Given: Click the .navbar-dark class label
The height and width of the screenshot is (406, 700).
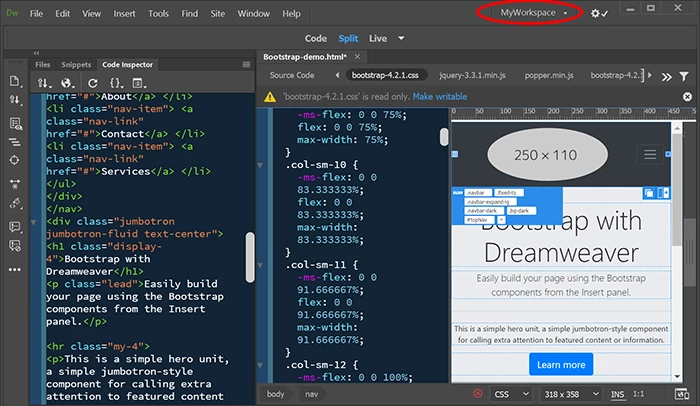Looking at the screenshot, I should 484,210.
